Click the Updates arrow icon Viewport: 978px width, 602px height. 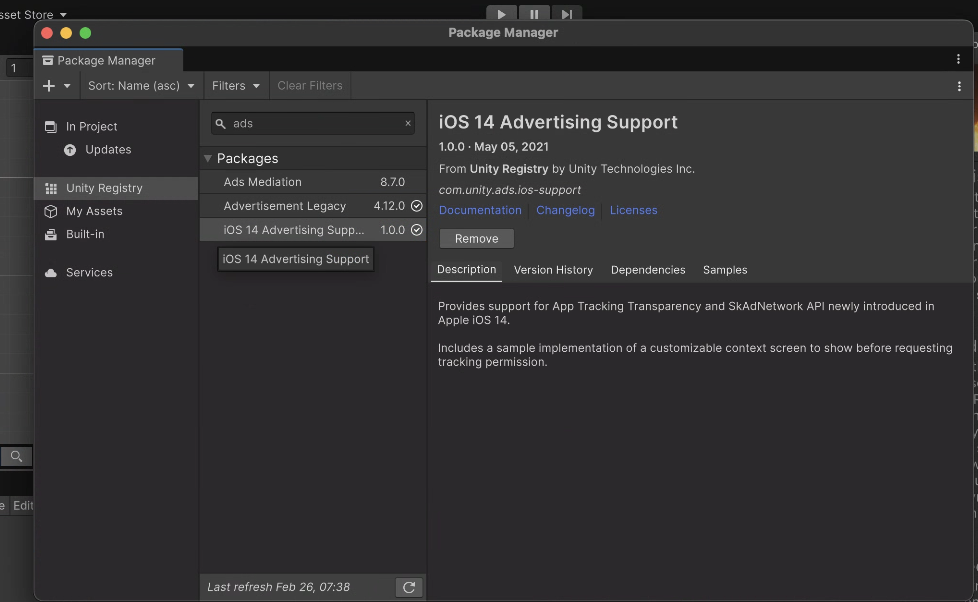[70, 150]
